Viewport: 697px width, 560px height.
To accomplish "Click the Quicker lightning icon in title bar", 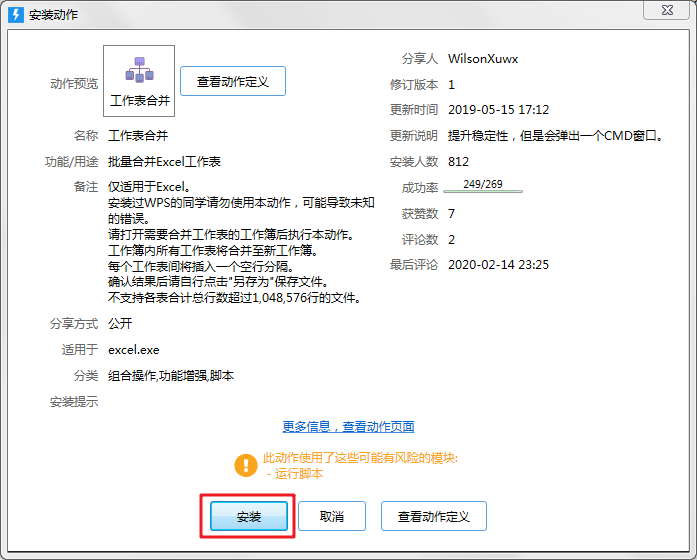I will tap(16, 14).
